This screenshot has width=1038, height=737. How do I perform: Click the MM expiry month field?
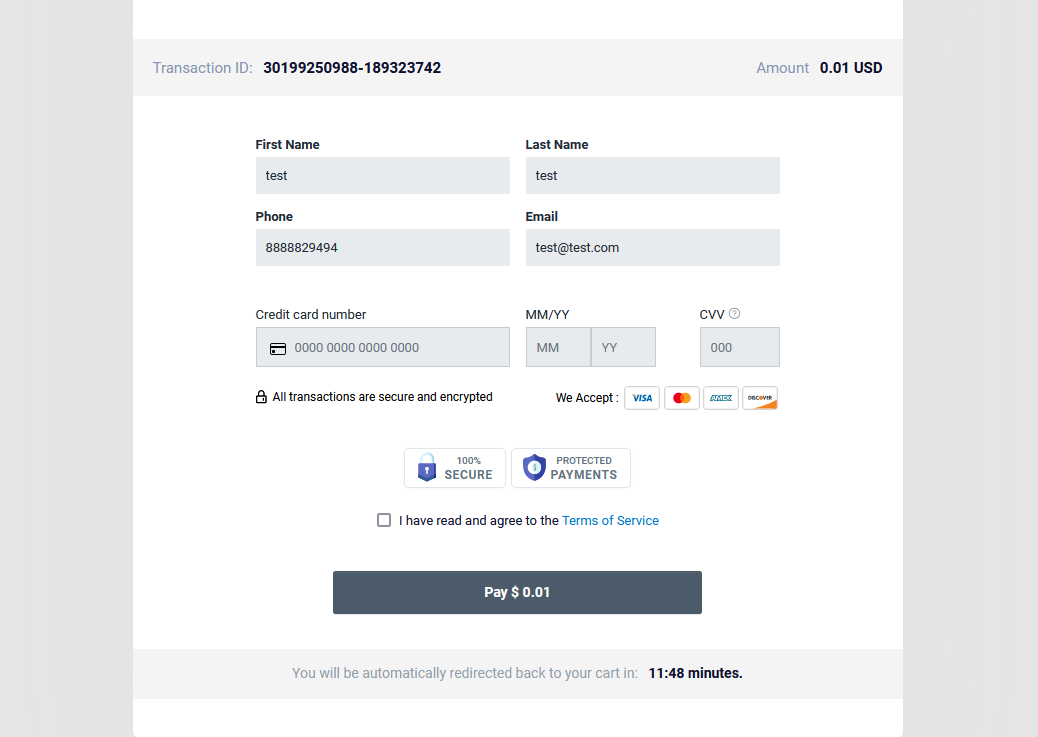point(558,347)
